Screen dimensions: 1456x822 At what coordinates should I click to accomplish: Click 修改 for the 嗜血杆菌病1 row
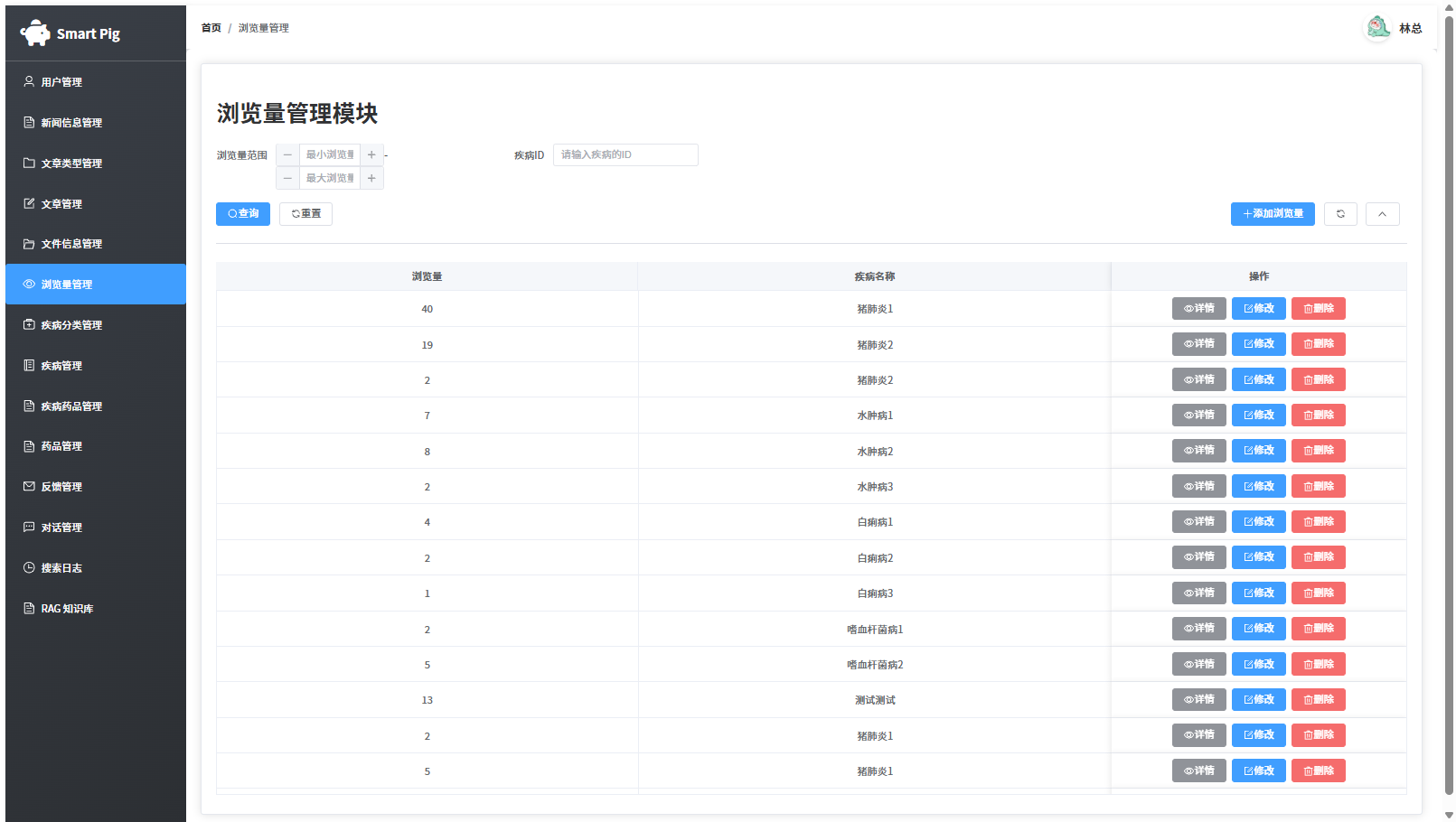pyautogui.click(x=1259, y=629)
